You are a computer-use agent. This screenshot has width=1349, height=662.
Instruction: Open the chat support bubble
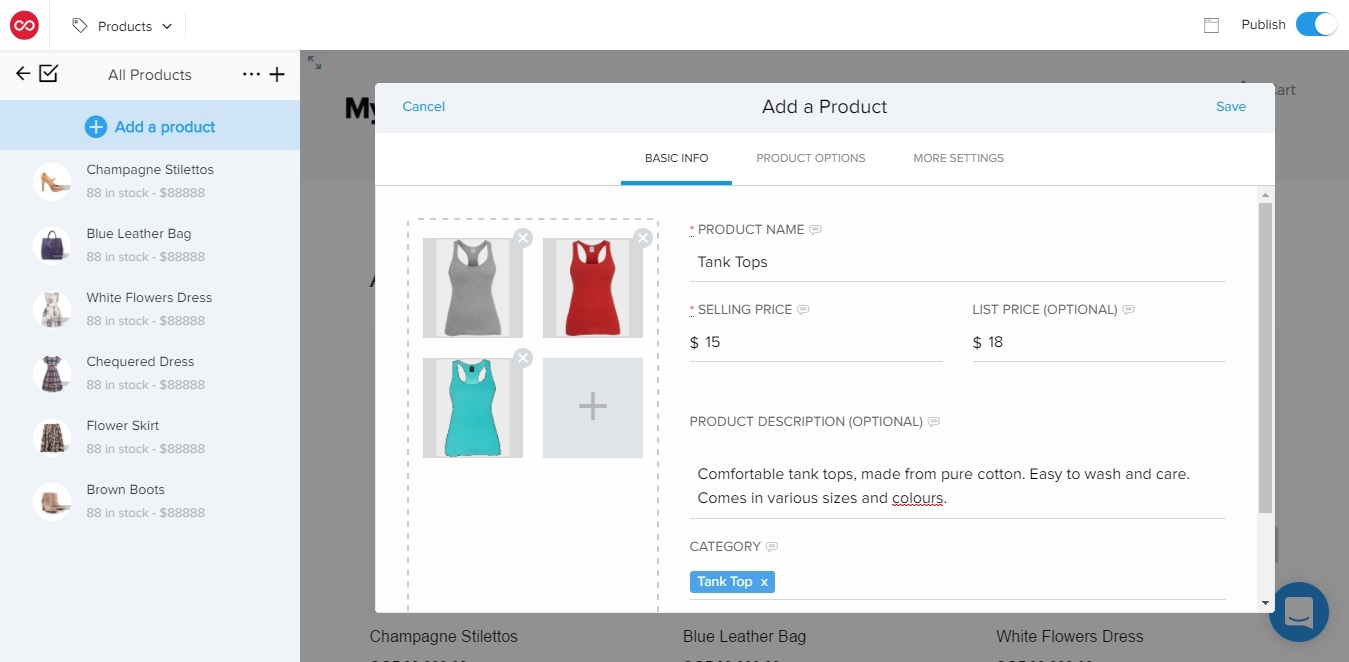pos(1298,612)
